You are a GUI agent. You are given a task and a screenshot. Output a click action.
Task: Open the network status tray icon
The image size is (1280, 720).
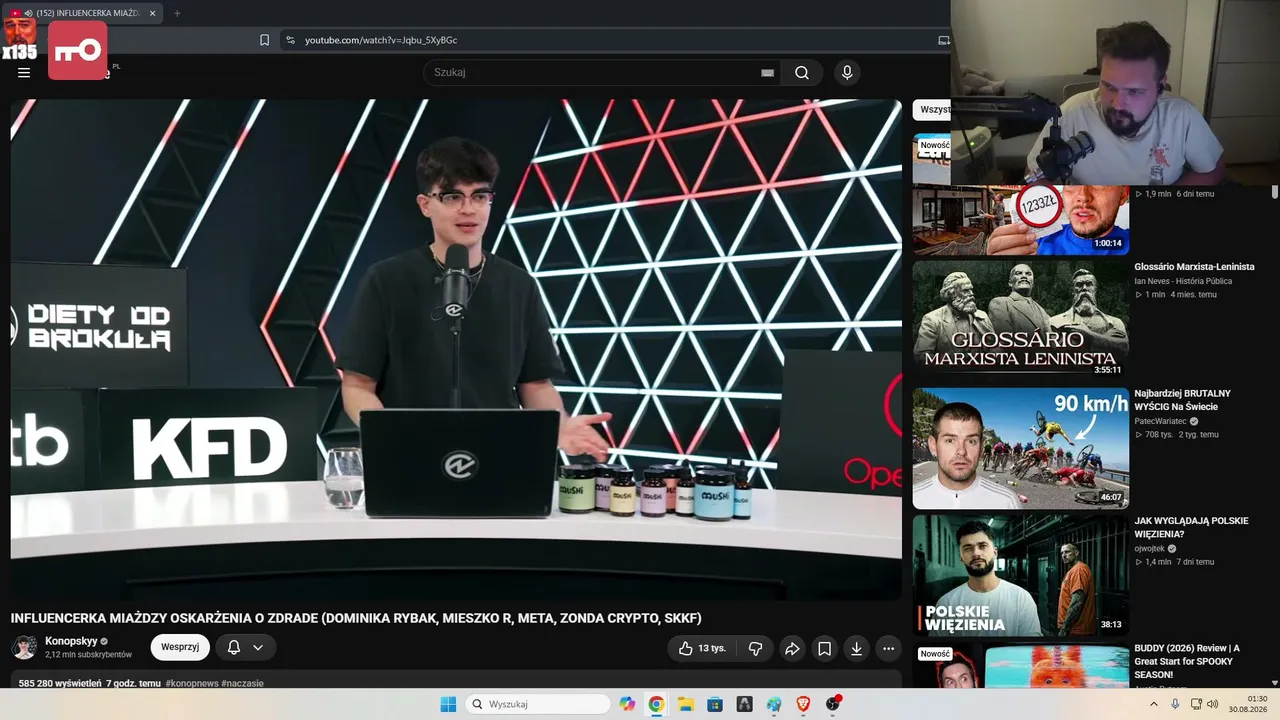1196,704
